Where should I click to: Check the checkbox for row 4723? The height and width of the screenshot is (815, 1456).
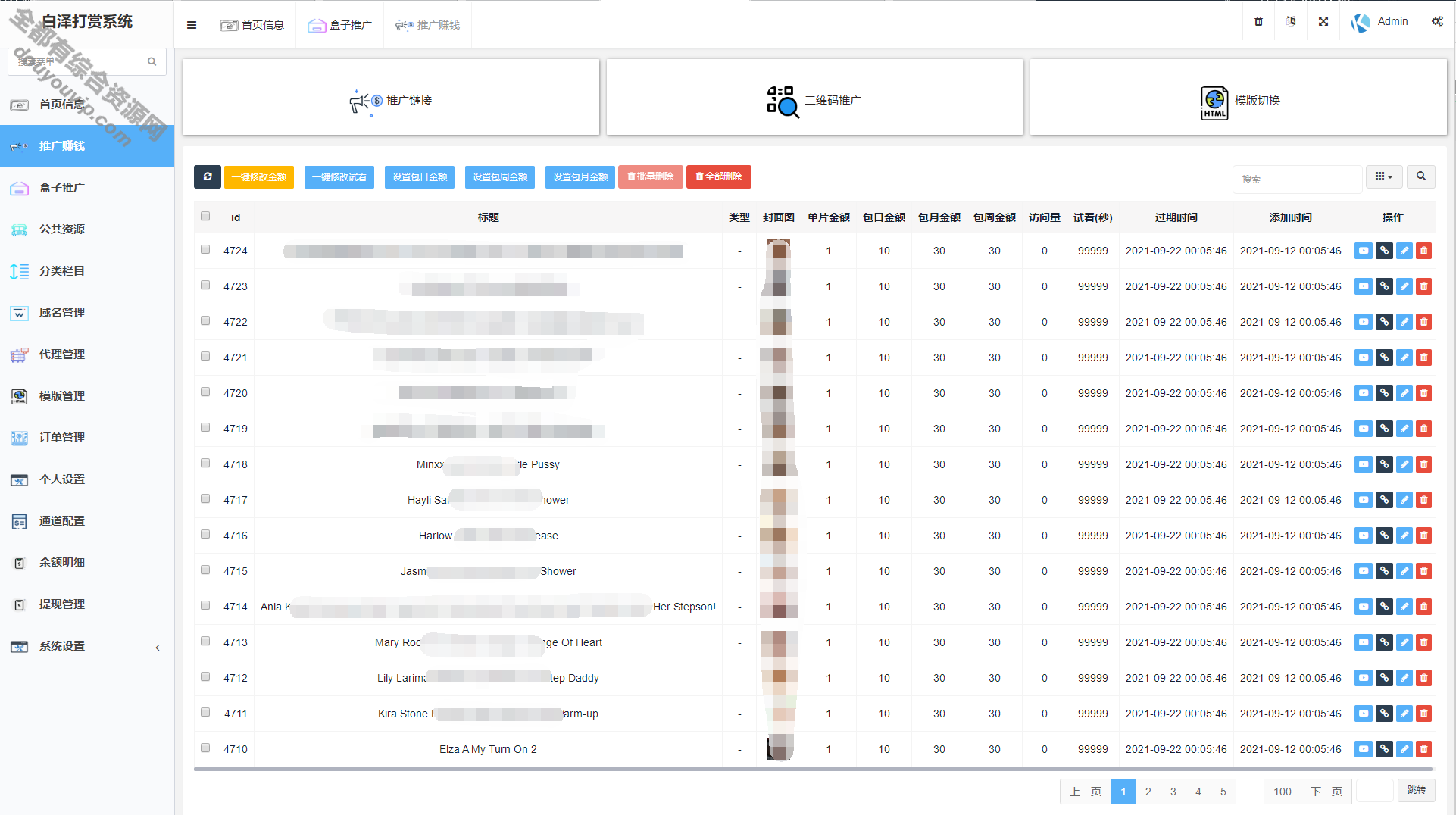click(x=205, y=285)
